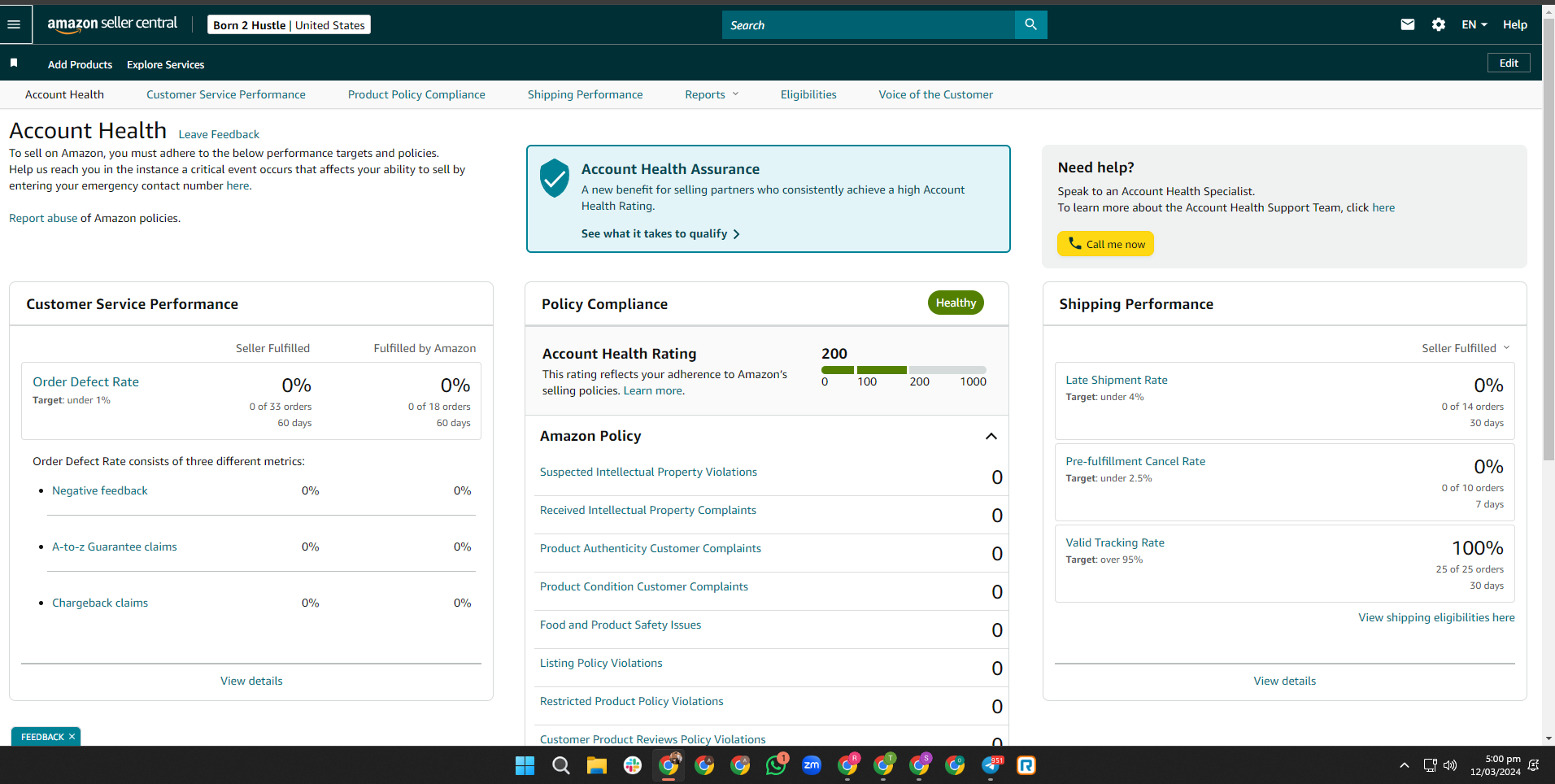Open WhatsApp from the taskbar

pyautogui.click(x=776, y=765)
